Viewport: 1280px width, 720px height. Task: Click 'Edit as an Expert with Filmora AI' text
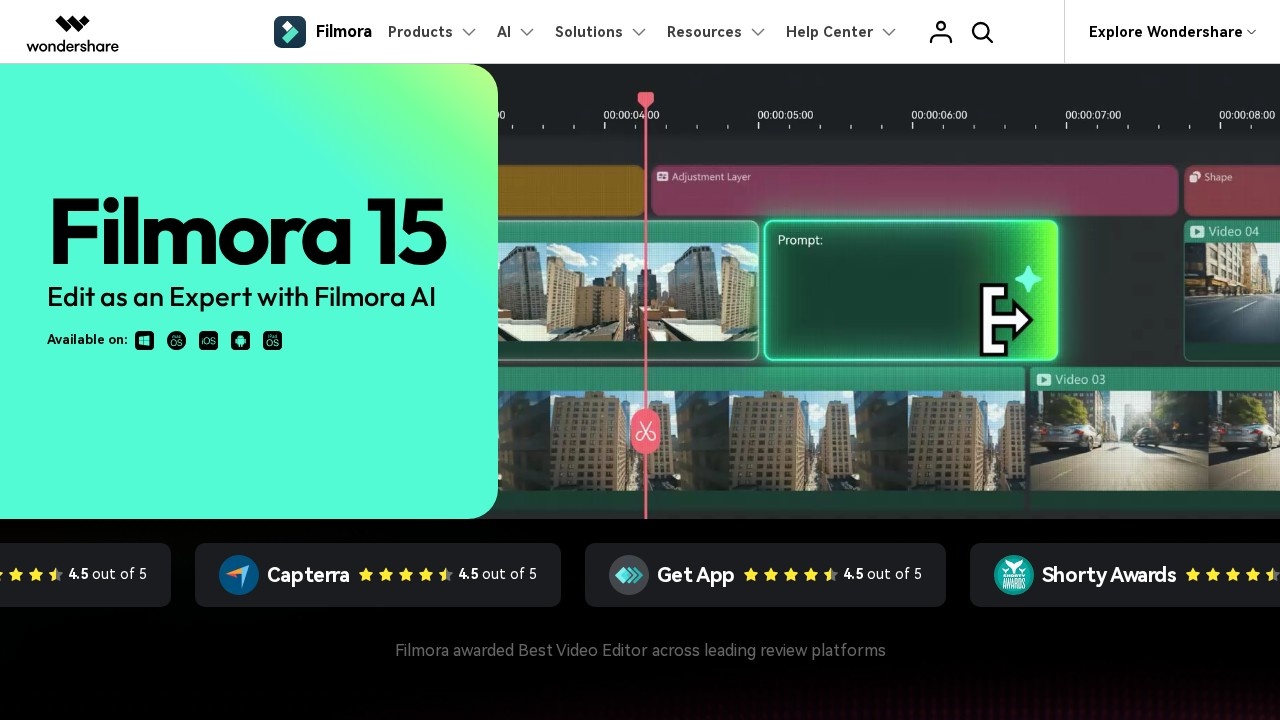coord(241,297)
